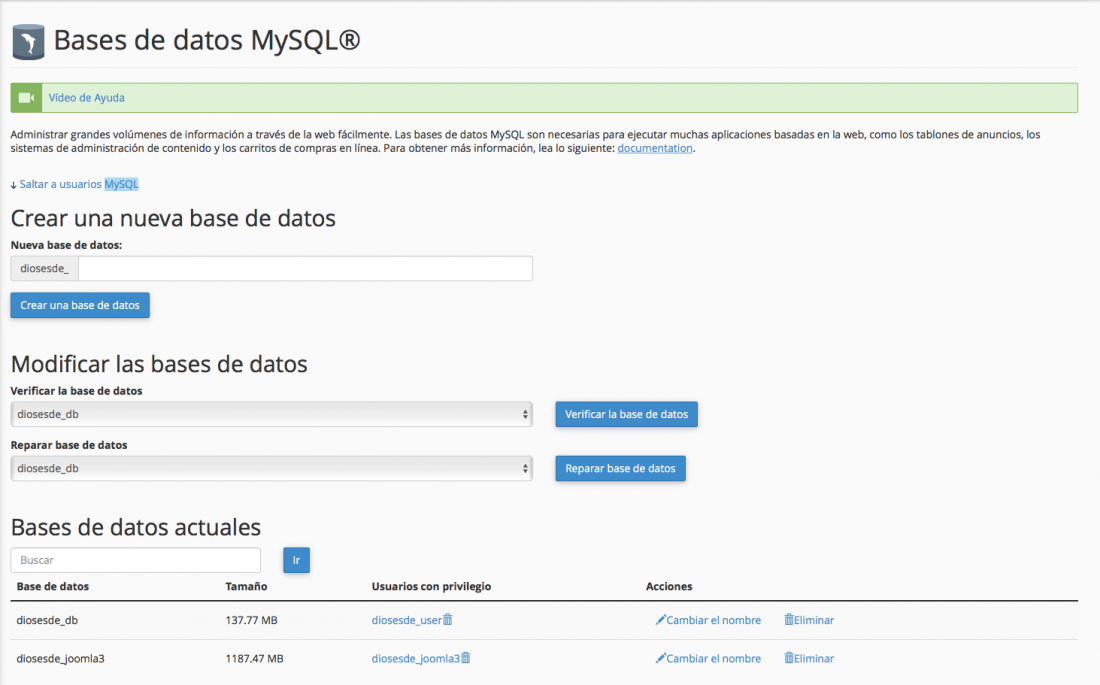Open the Vídeo de Ayuda link

click(x=86, y=98)
